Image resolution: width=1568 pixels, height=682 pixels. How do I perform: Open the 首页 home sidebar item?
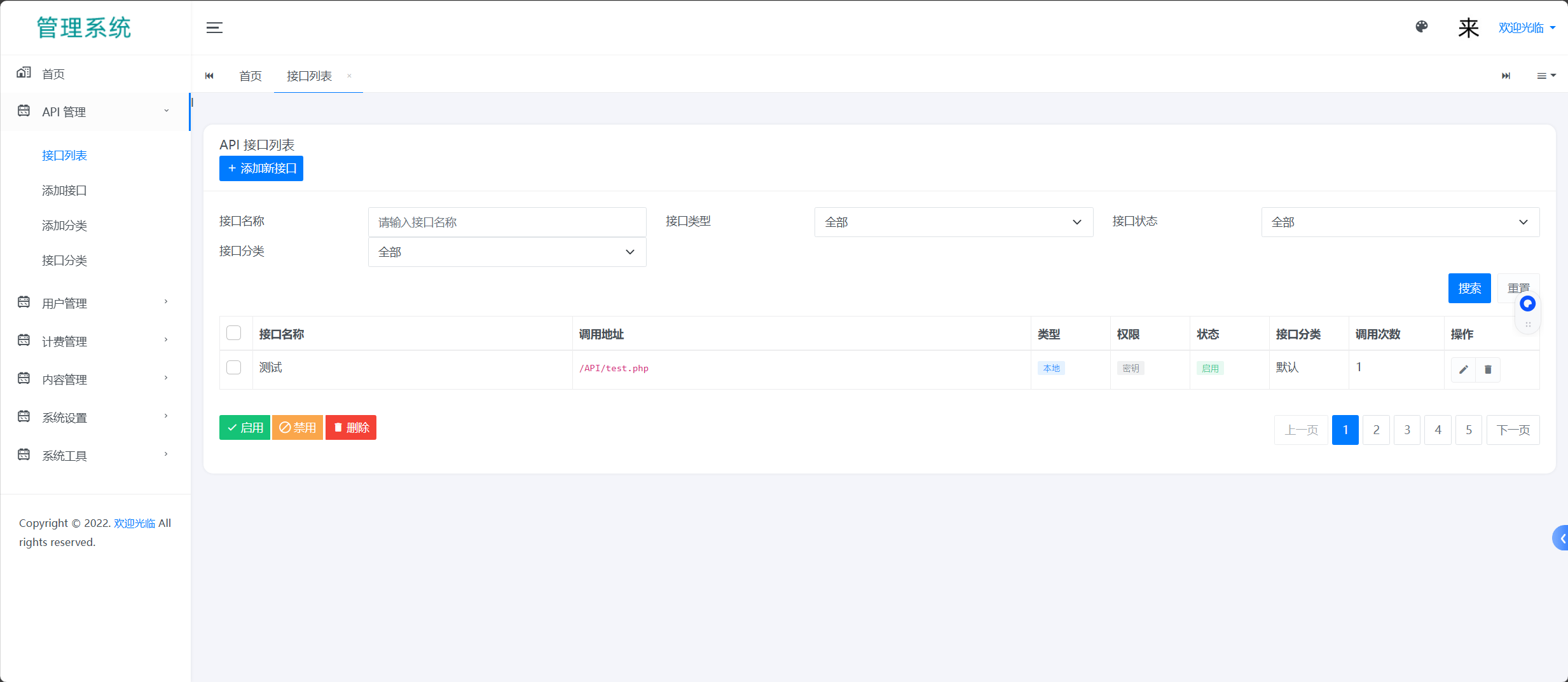click(53, 74)
